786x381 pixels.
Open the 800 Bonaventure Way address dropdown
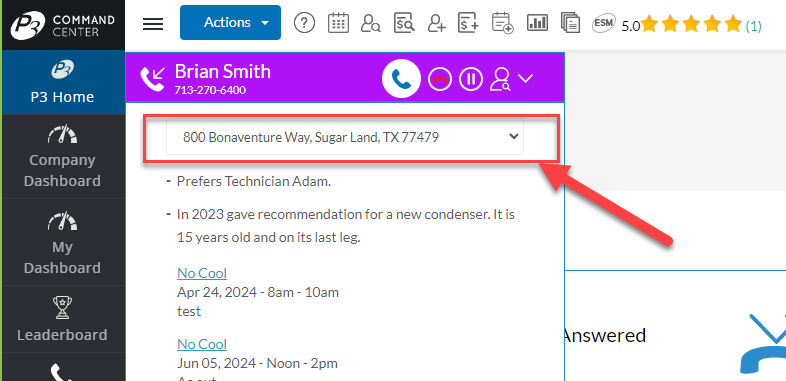345,136
